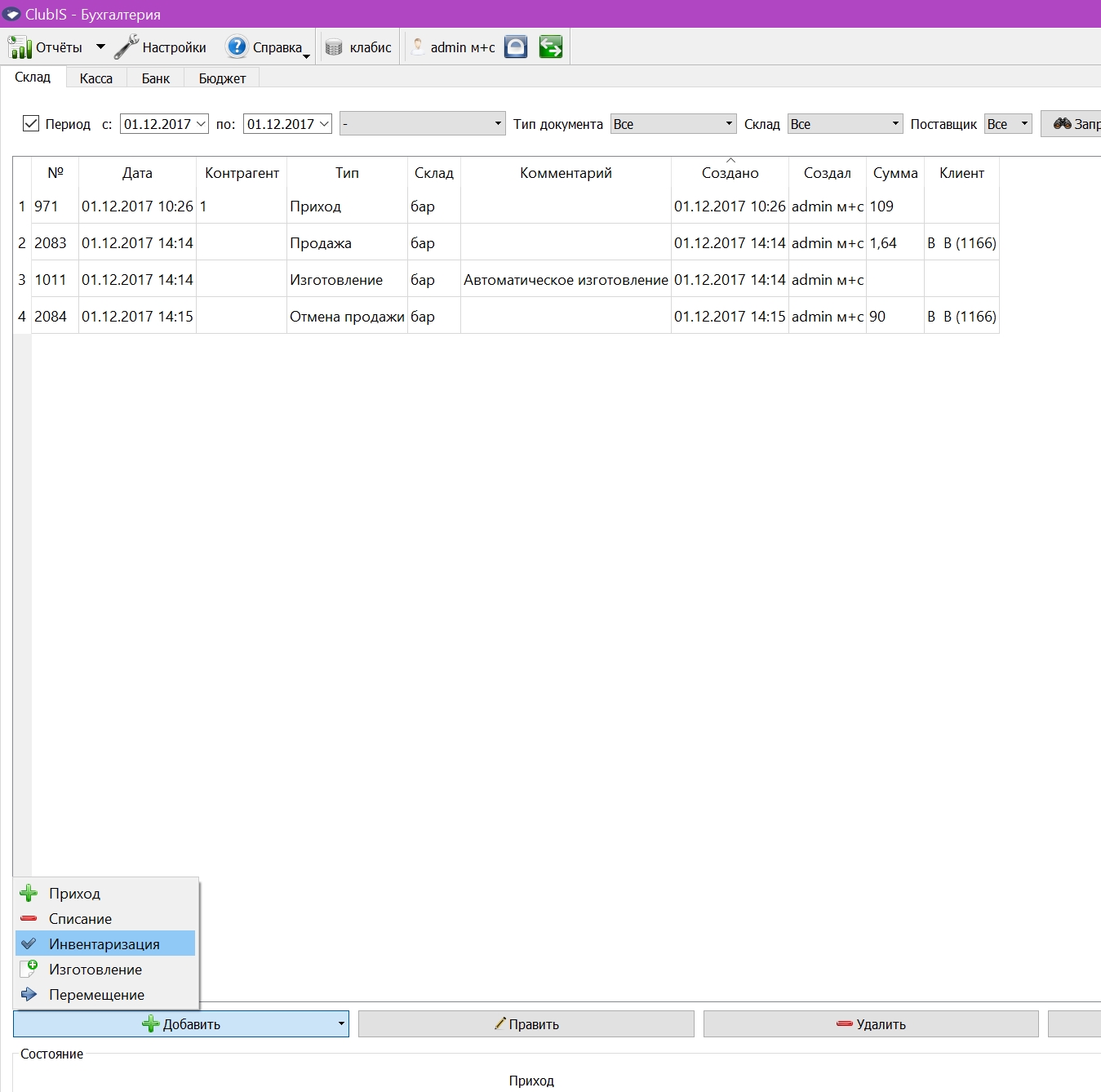Click pencil icon on Править button
Screen dimensions: 1101x1092
[500, 1023]
